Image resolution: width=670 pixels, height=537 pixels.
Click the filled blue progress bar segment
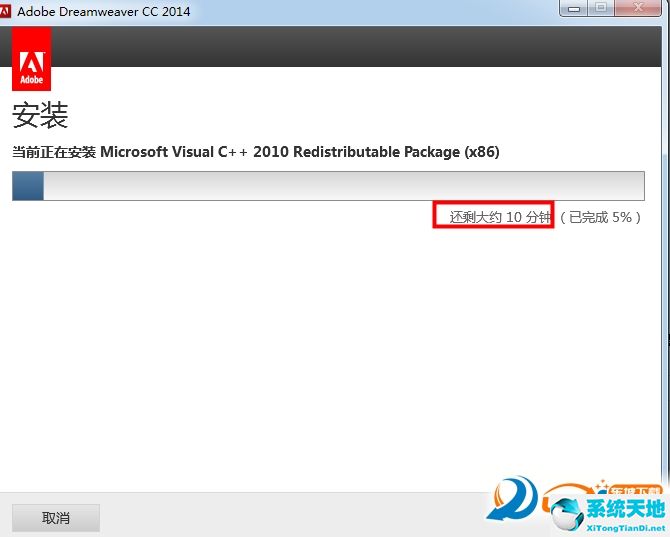point(28,186)
